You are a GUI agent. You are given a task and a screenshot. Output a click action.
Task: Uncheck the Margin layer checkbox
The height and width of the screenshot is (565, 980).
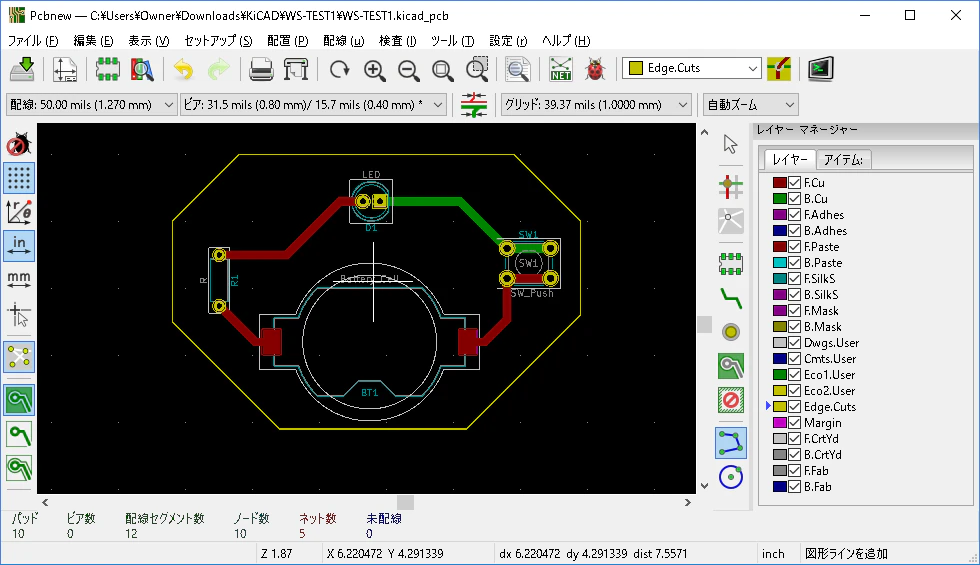[x=794, y=422]
